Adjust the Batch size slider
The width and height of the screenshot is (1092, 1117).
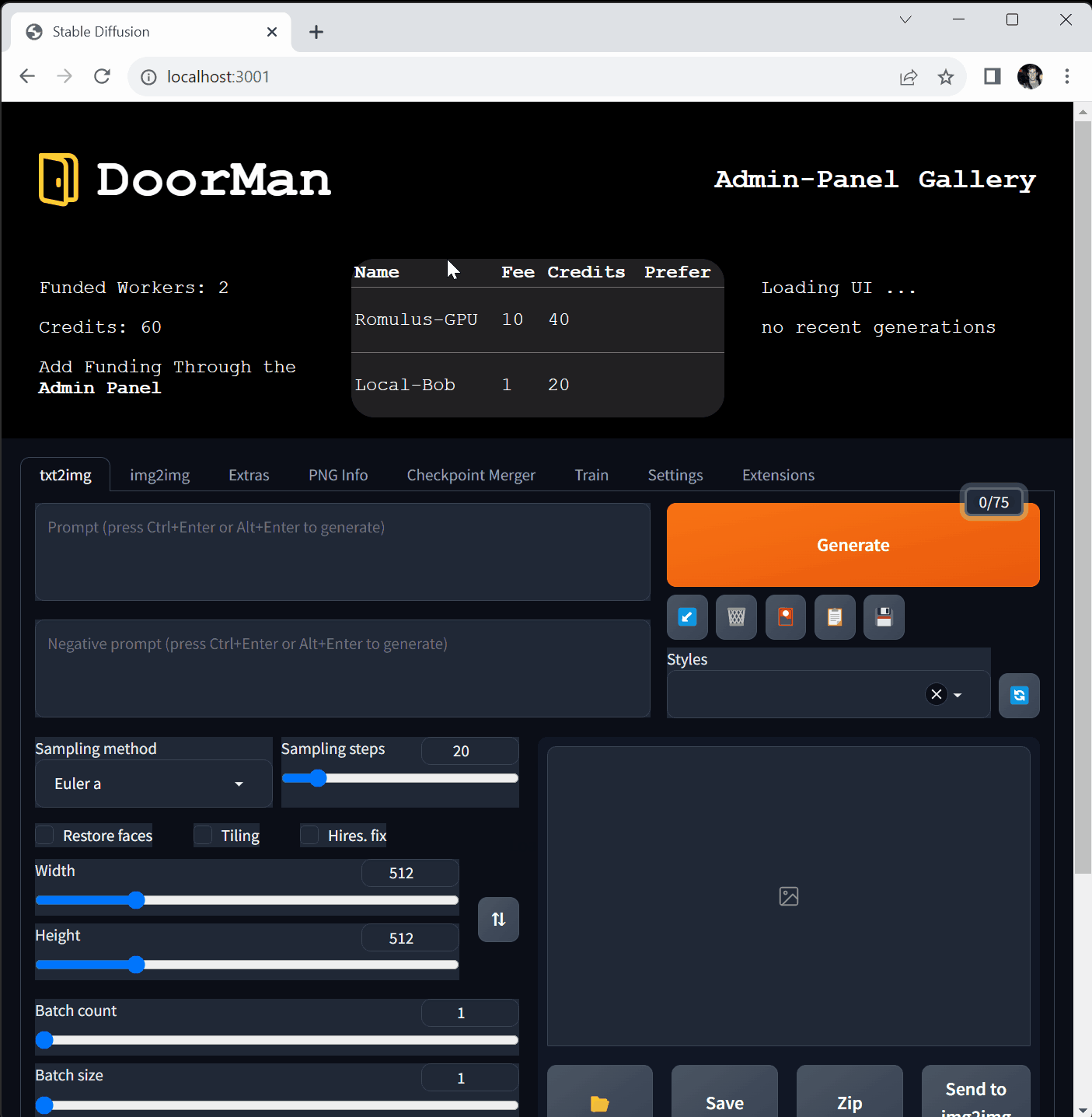(x=277, y=1105)
